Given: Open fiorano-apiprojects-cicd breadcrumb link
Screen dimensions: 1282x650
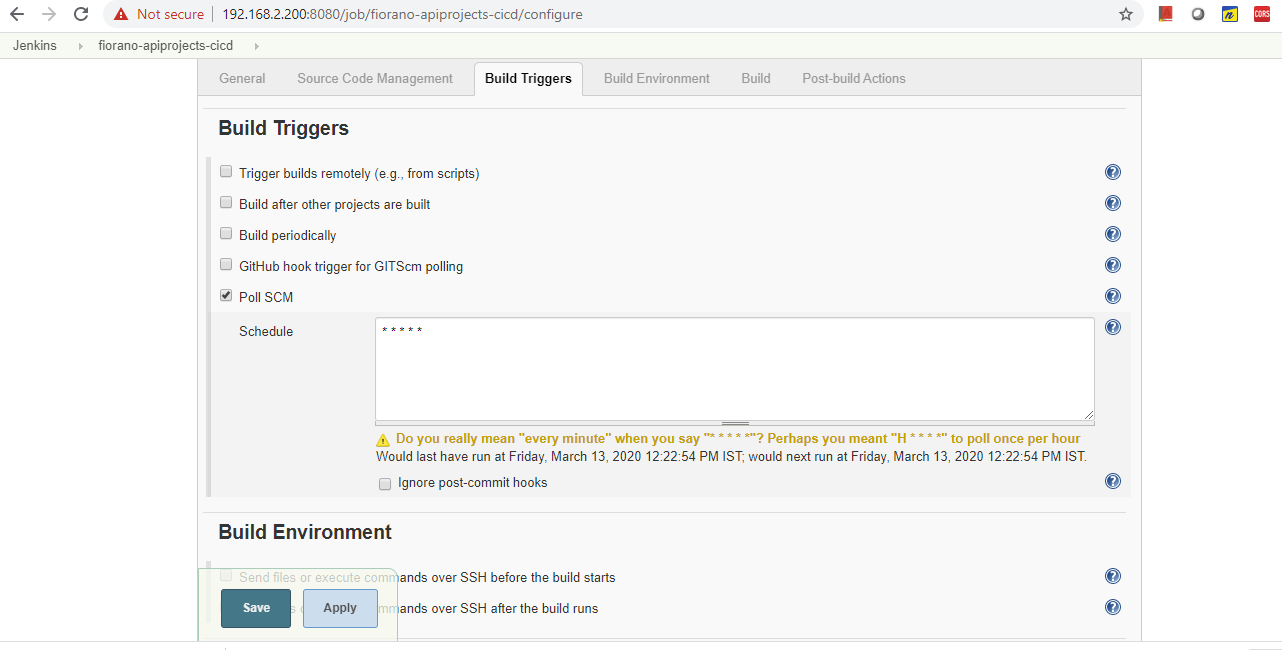Looking at the screenshot, I should click(166, 46).
